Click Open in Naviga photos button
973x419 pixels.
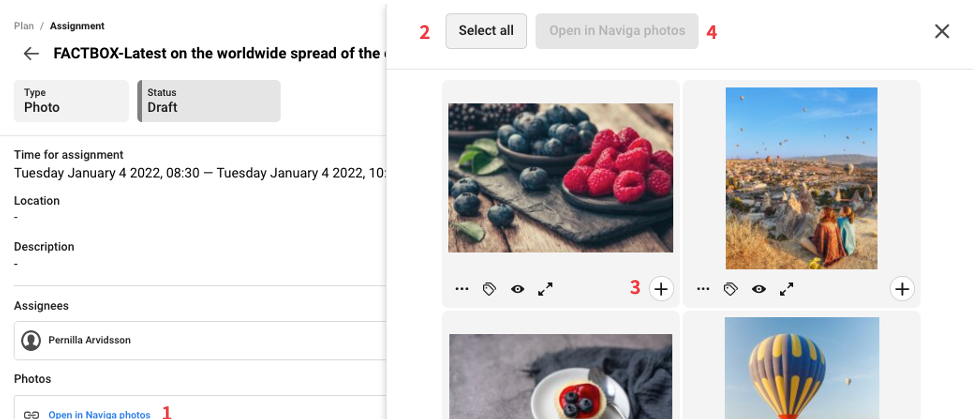pyautogui.click(x=616, y=31)
